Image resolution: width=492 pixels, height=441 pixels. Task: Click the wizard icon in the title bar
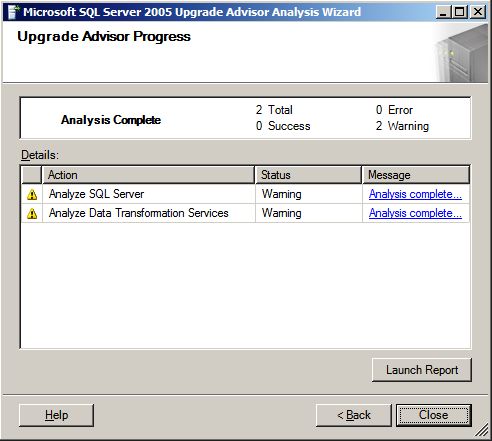tap(13, 12)
